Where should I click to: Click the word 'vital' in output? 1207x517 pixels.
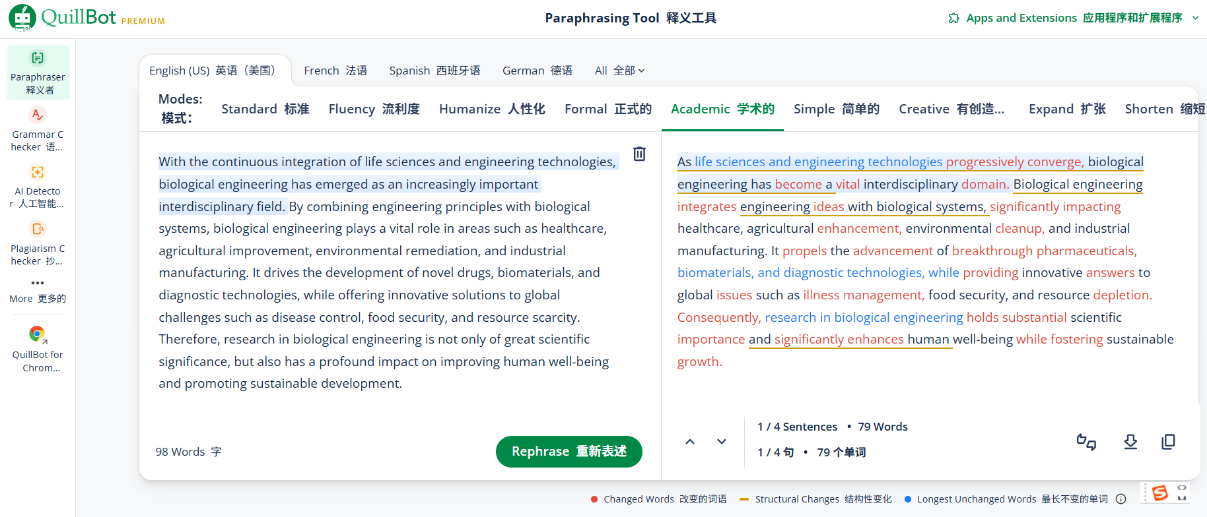point(848,184)
